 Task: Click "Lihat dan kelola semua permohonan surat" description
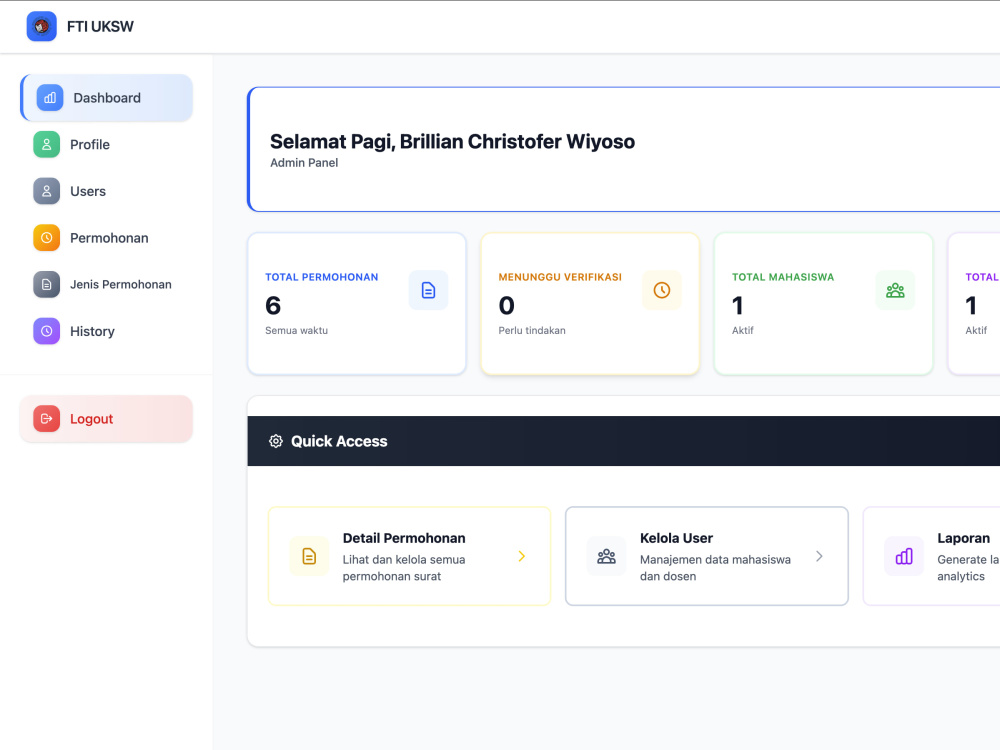[404, 568]
